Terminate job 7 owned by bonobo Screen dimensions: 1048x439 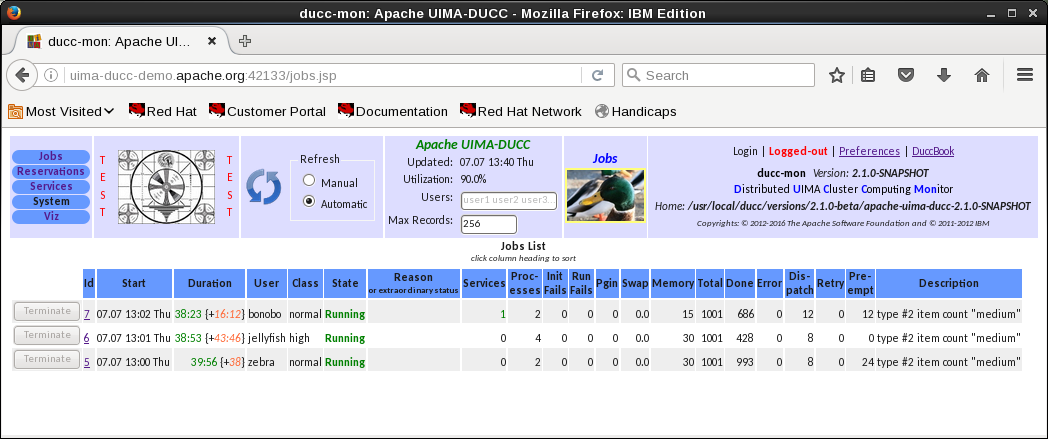[46, 311]
